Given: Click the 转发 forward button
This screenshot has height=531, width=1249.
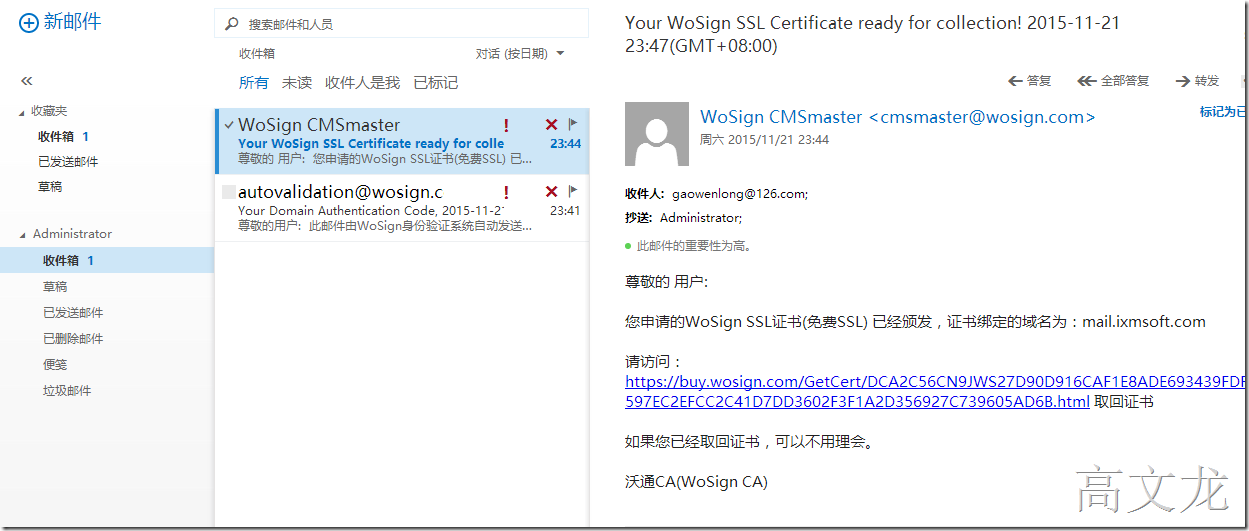Looking at the screenshot, I should coord(1207,81).
